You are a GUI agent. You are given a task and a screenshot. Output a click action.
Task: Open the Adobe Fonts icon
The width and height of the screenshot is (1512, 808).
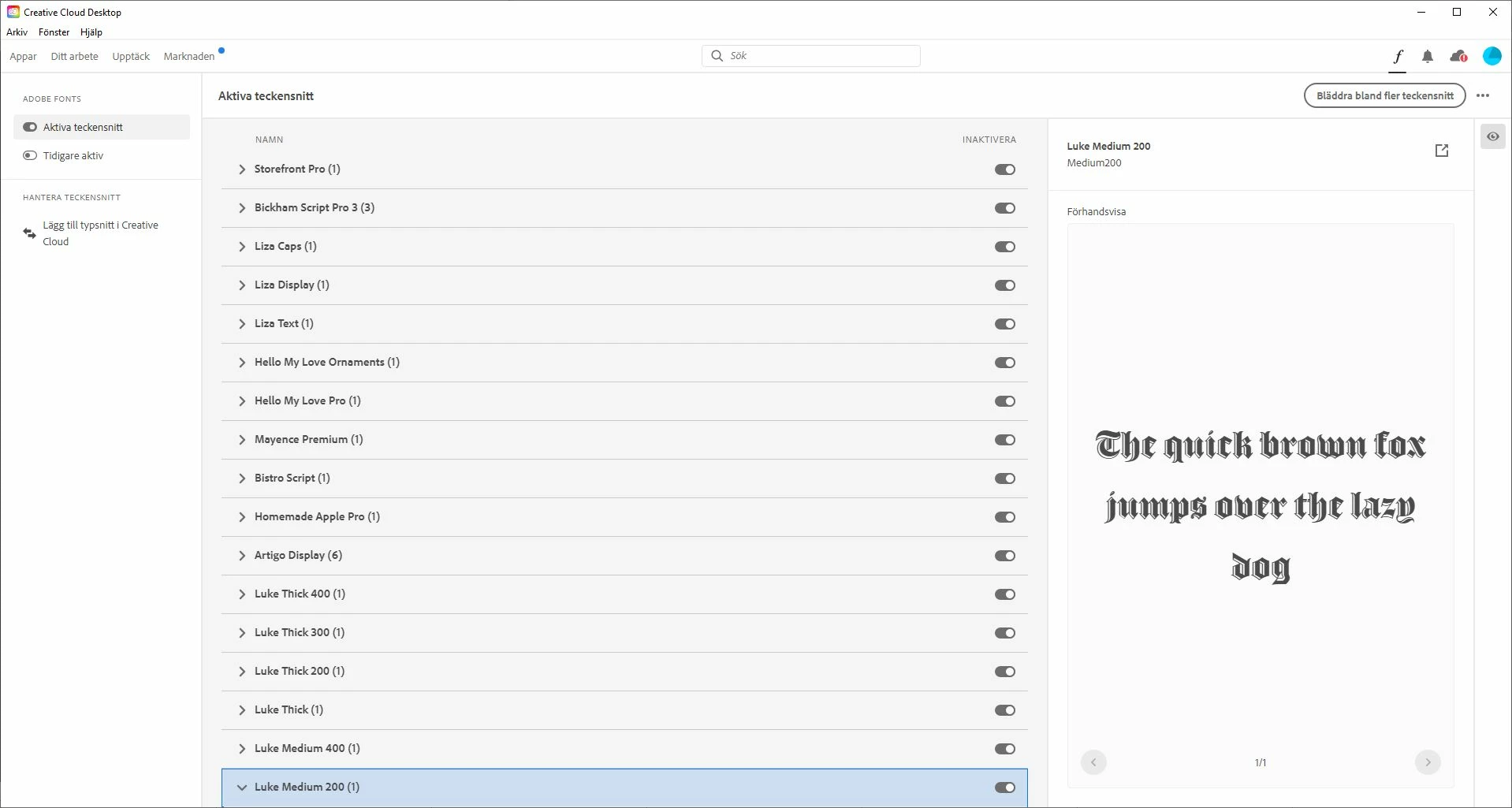click(x=1398, y=56)
